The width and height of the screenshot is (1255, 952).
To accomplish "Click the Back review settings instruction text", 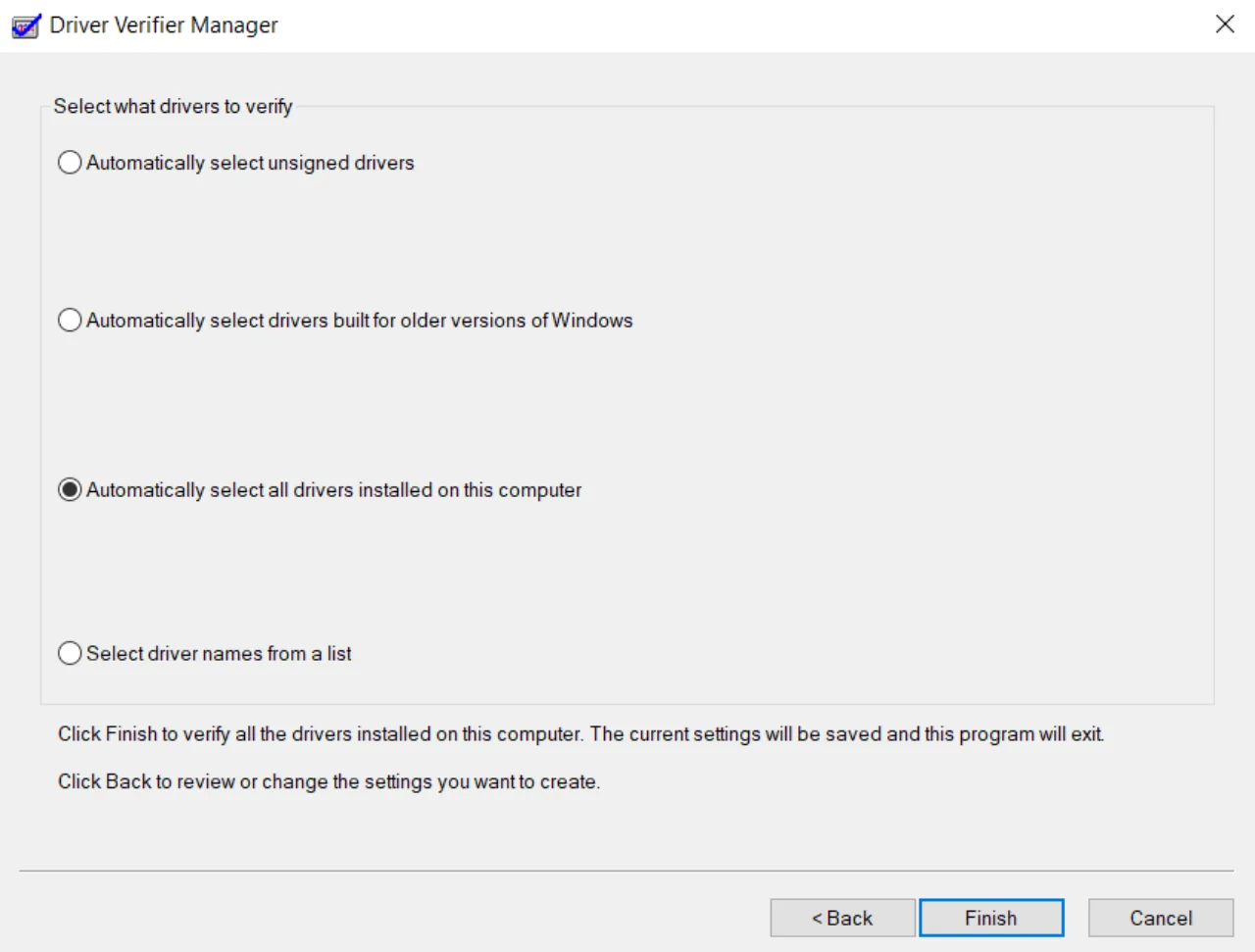I will tap(343, 781).
